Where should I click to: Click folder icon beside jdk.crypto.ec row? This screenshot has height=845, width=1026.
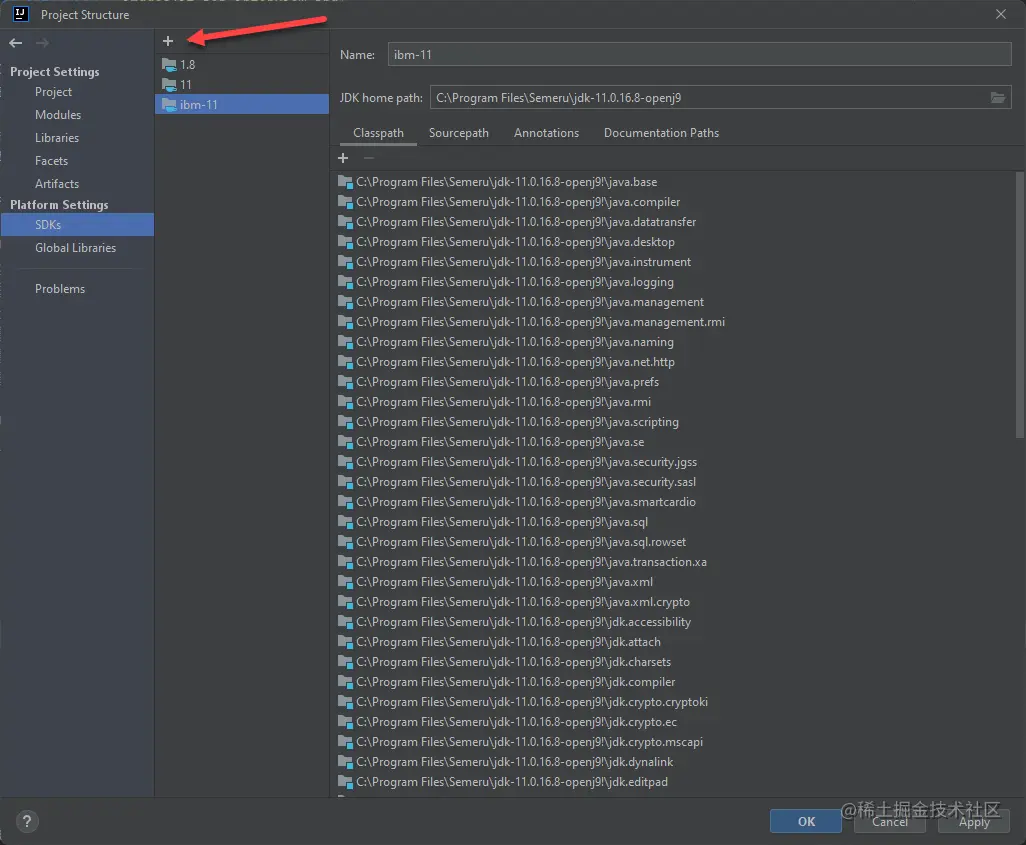[x=345, y=722]
